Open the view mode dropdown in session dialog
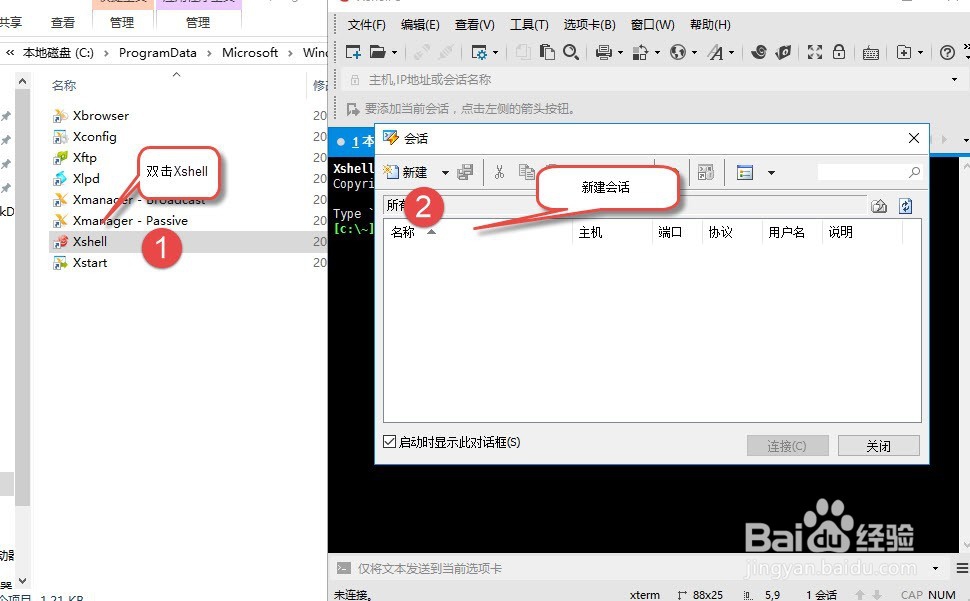 point(770,172)
